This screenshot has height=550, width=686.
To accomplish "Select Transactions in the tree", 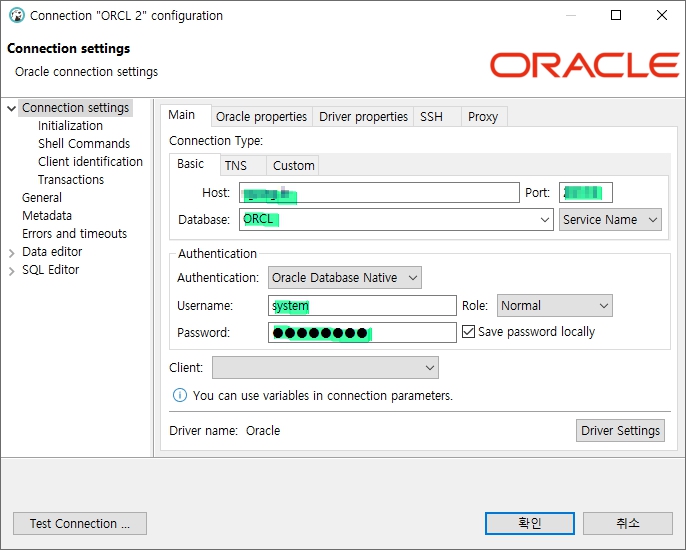I will 71,180.
